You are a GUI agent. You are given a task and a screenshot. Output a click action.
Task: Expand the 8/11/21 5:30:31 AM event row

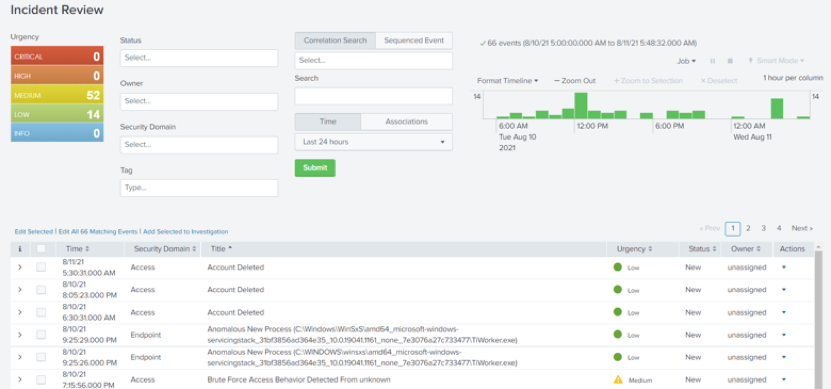(20, 267)
